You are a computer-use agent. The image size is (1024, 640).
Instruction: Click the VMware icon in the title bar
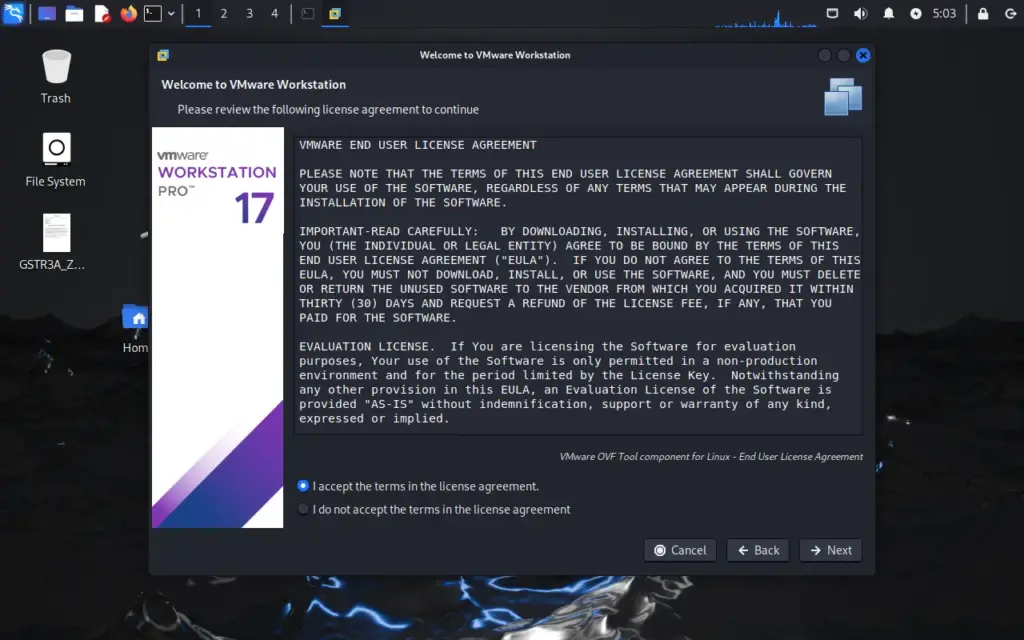click(x=163, y=55)
